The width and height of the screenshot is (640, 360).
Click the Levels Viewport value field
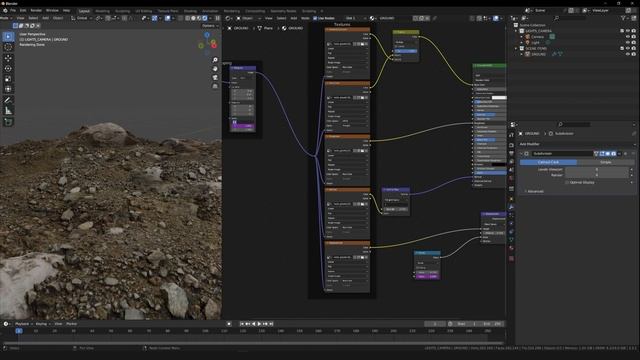pos(597,169)
